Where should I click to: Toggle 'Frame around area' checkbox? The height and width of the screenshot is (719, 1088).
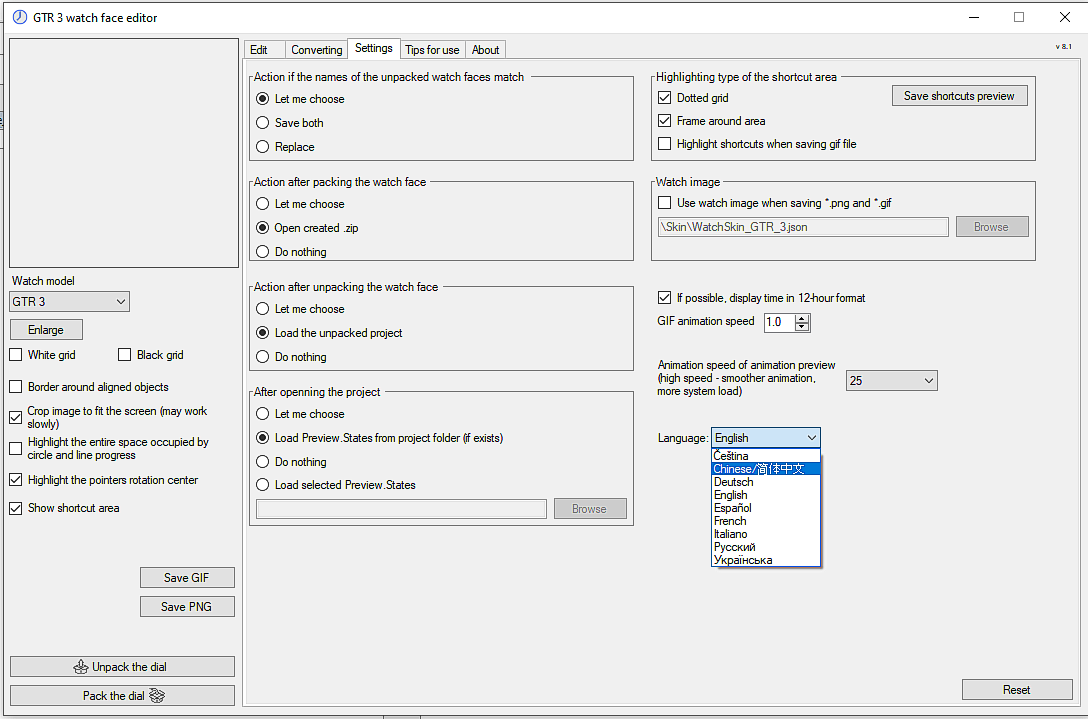tap(664, 121)
